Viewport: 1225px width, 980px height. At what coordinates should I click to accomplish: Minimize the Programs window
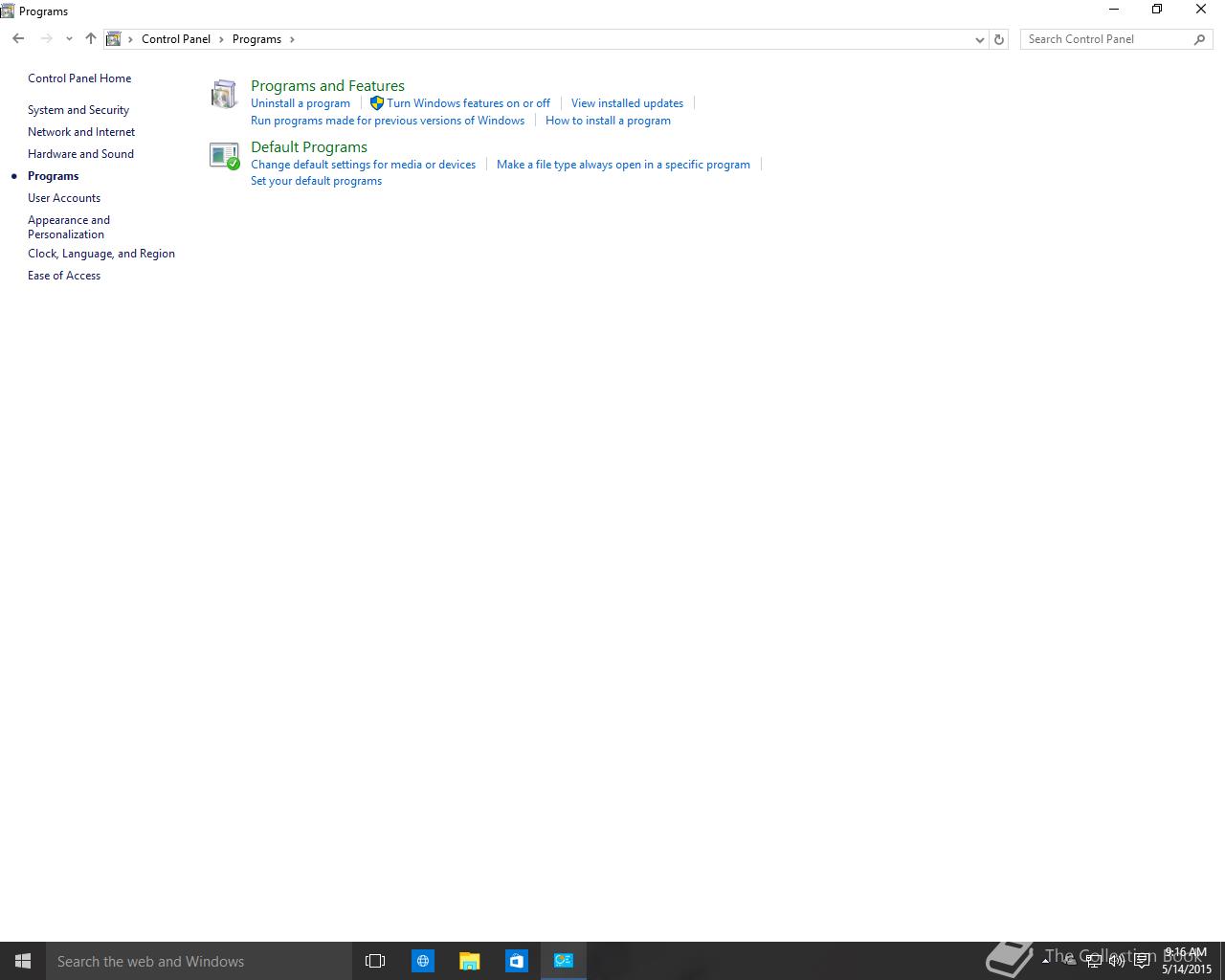click(x=1113, y=10)
